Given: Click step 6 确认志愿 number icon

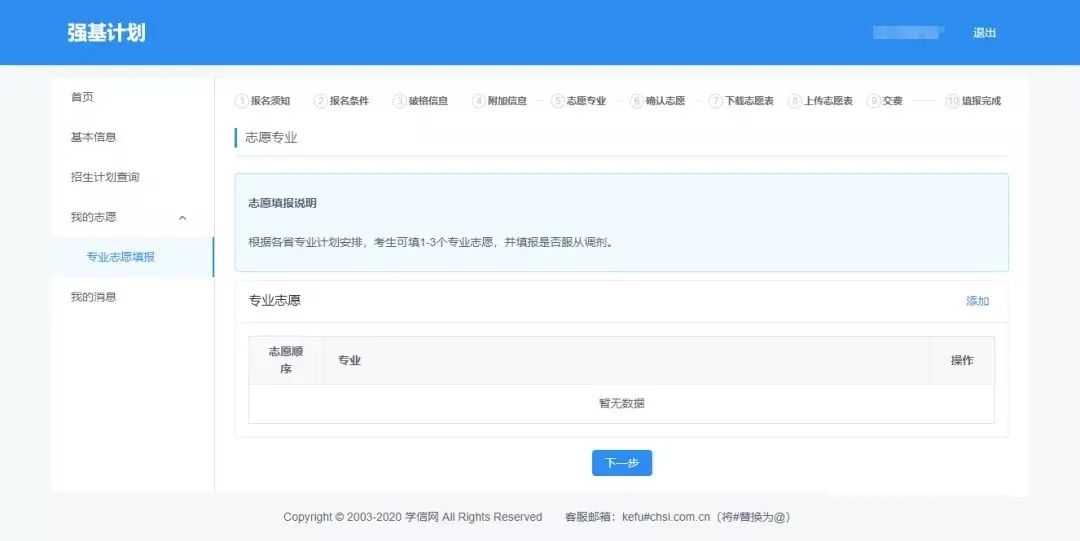Looking at the screenshot, I should coord(636,101).
